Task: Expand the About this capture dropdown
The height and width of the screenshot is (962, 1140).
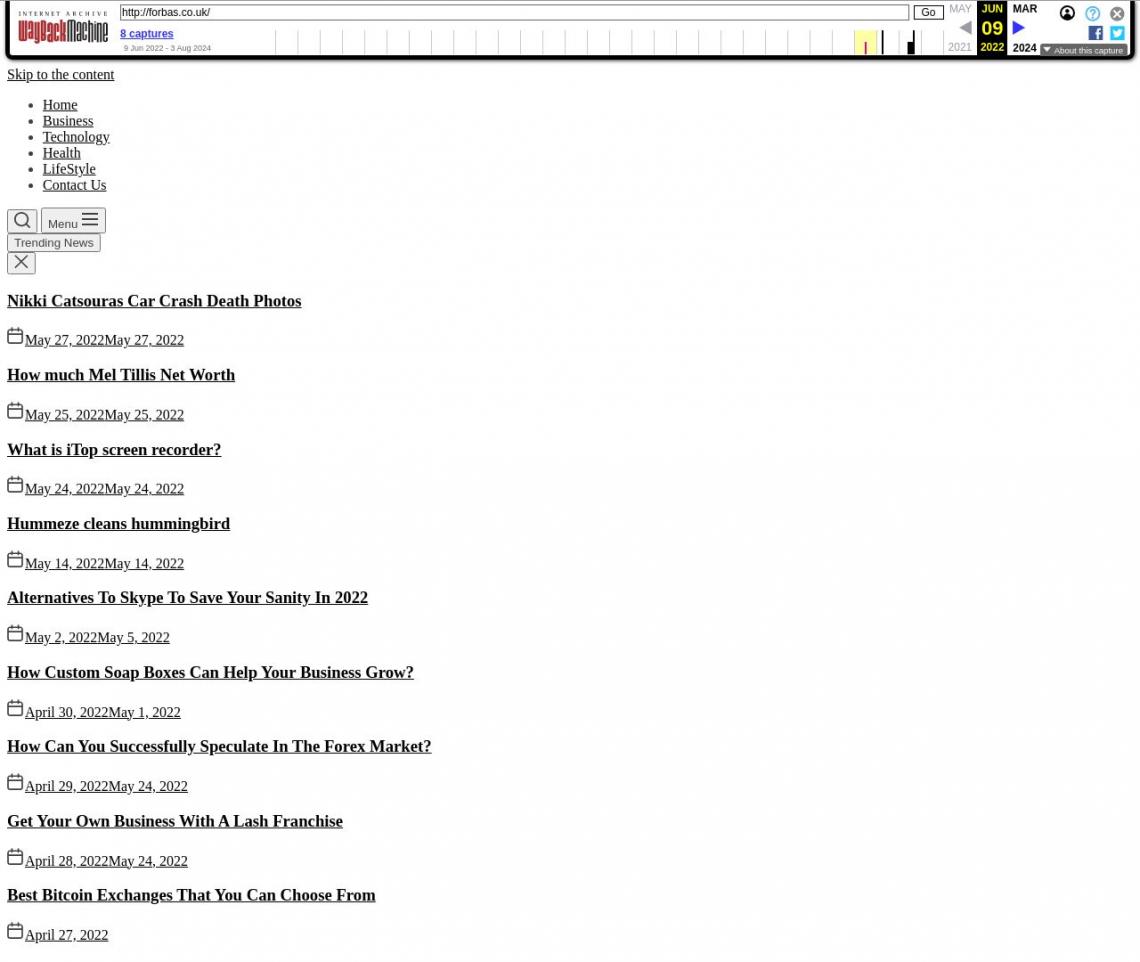Action: click(x=1083, y=50)
